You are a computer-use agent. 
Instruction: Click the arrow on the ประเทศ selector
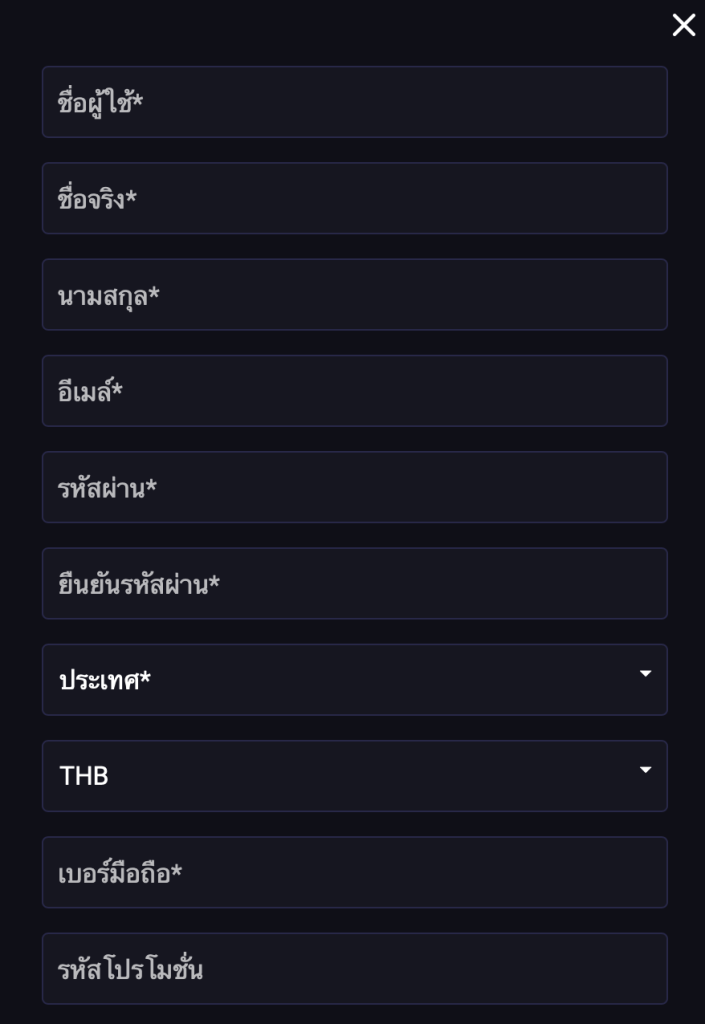645,674
